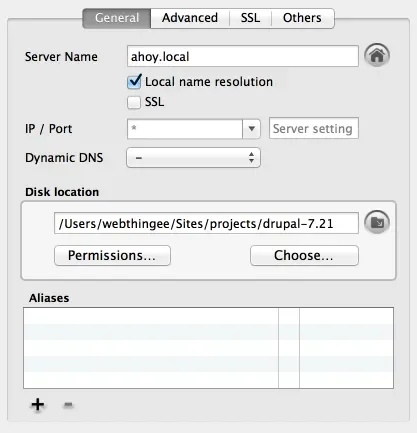Screen dimensions: 417x433
Task: Open the Dynamic DNS popup menu
Action: click(193, 158)
